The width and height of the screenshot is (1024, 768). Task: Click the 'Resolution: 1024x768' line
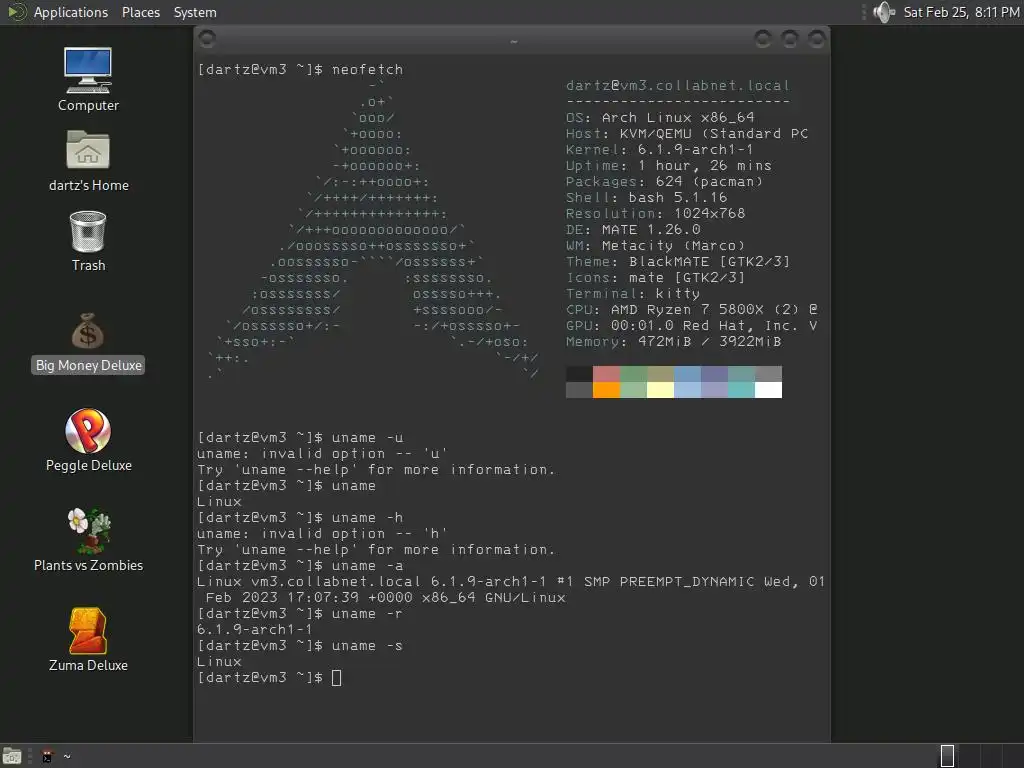click(655, 214)
